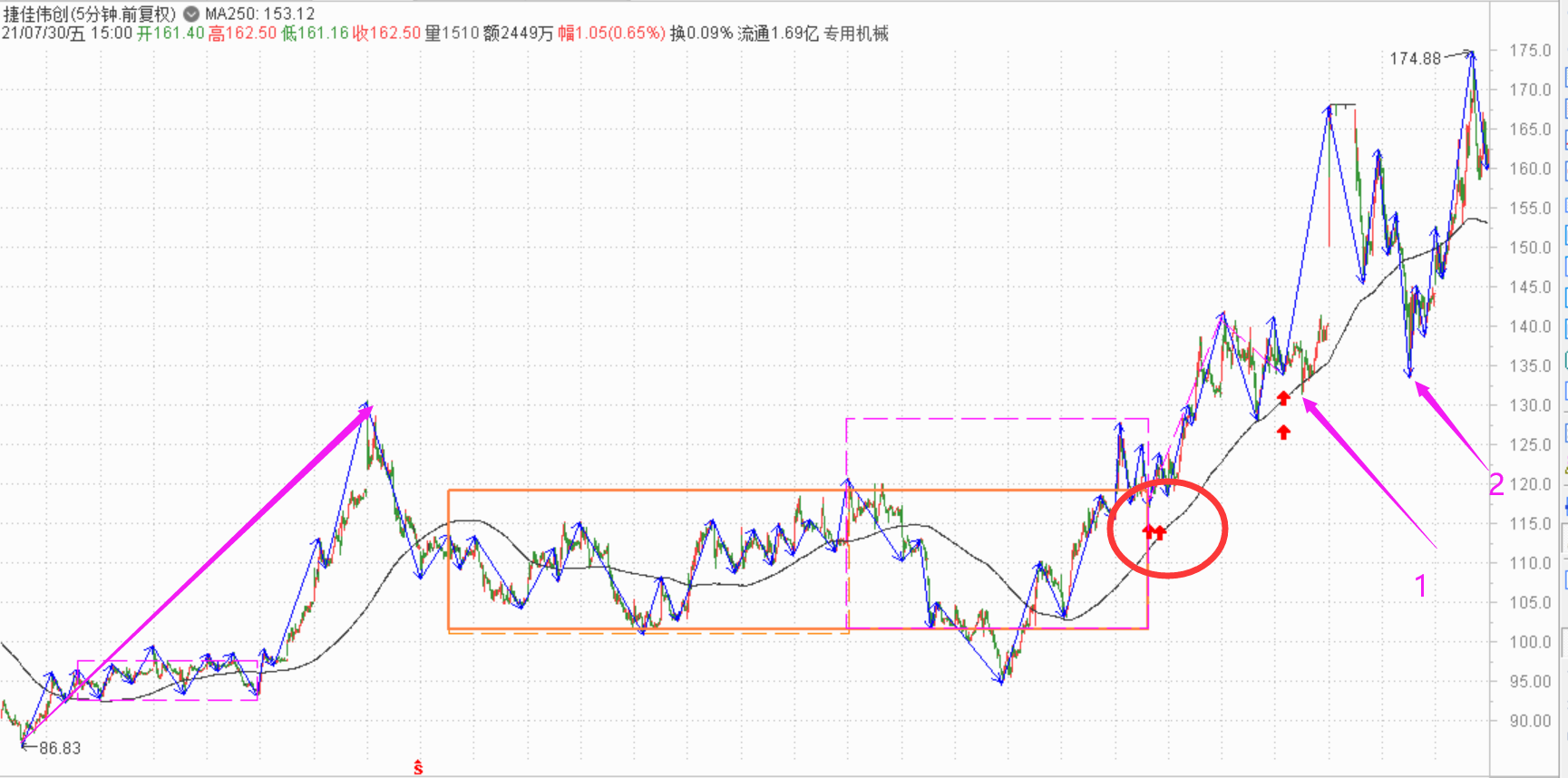
Task: Click the 捷佳伟创 stock title label
Action: tap(90, 14)
